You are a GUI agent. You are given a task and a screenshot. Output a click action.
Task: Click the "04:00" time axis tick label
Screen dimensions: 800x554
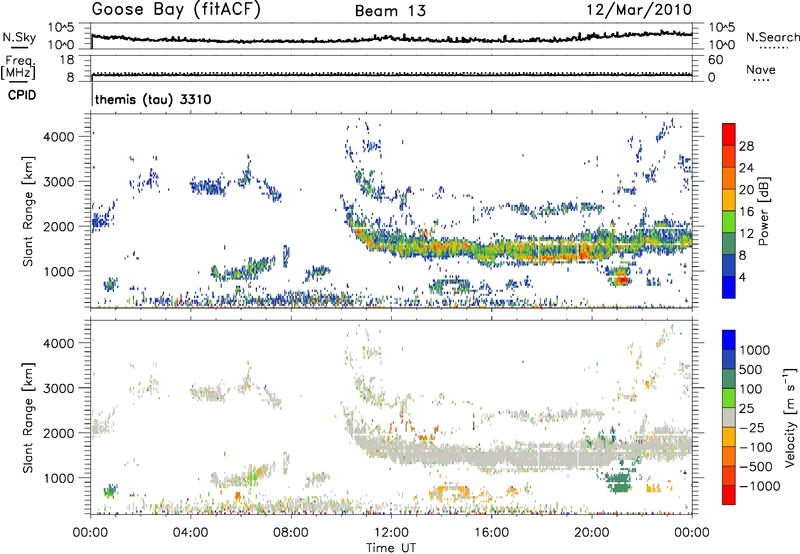190,533
